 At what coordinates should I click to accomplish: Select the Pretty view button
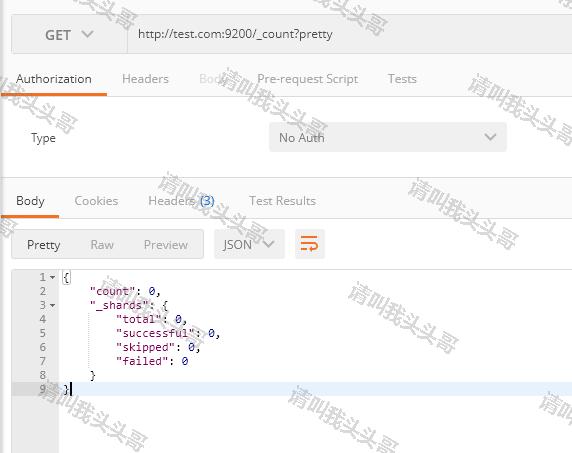[43, 244]
